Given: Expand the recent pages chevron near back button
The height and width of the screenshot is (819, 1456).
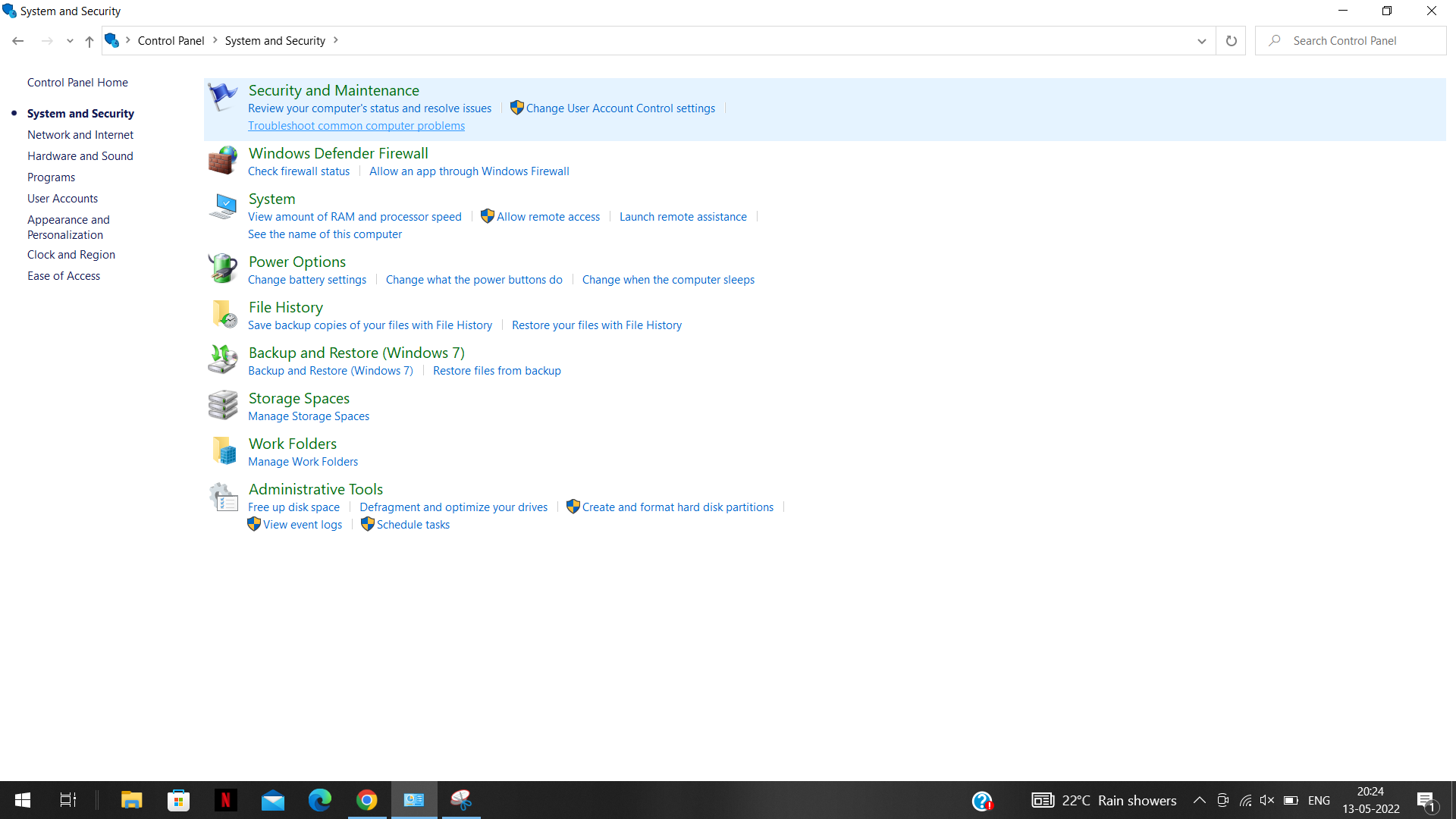Looking at the screenshot, I should (70, 41).
